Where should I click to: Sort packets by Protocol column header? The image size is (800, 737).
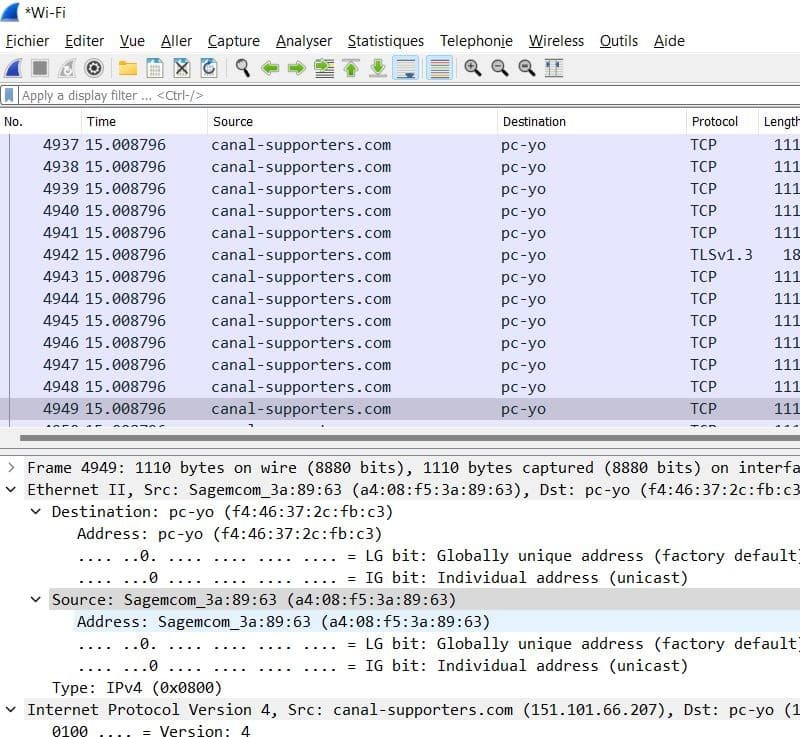714,121
